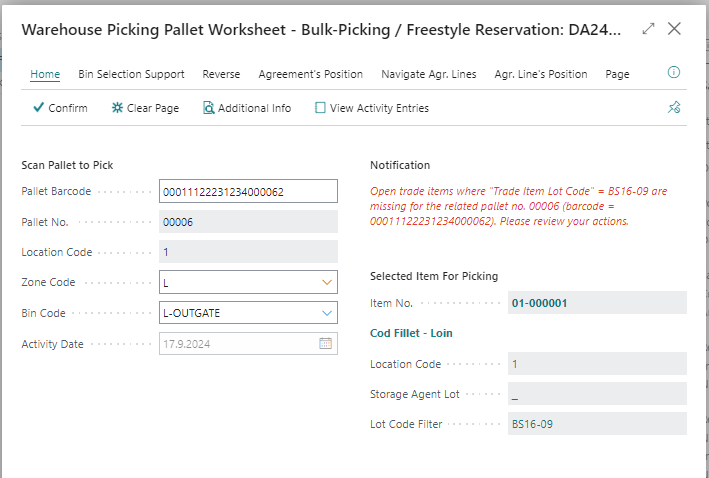Open the Activity Date calendar picker

[325, 344]
